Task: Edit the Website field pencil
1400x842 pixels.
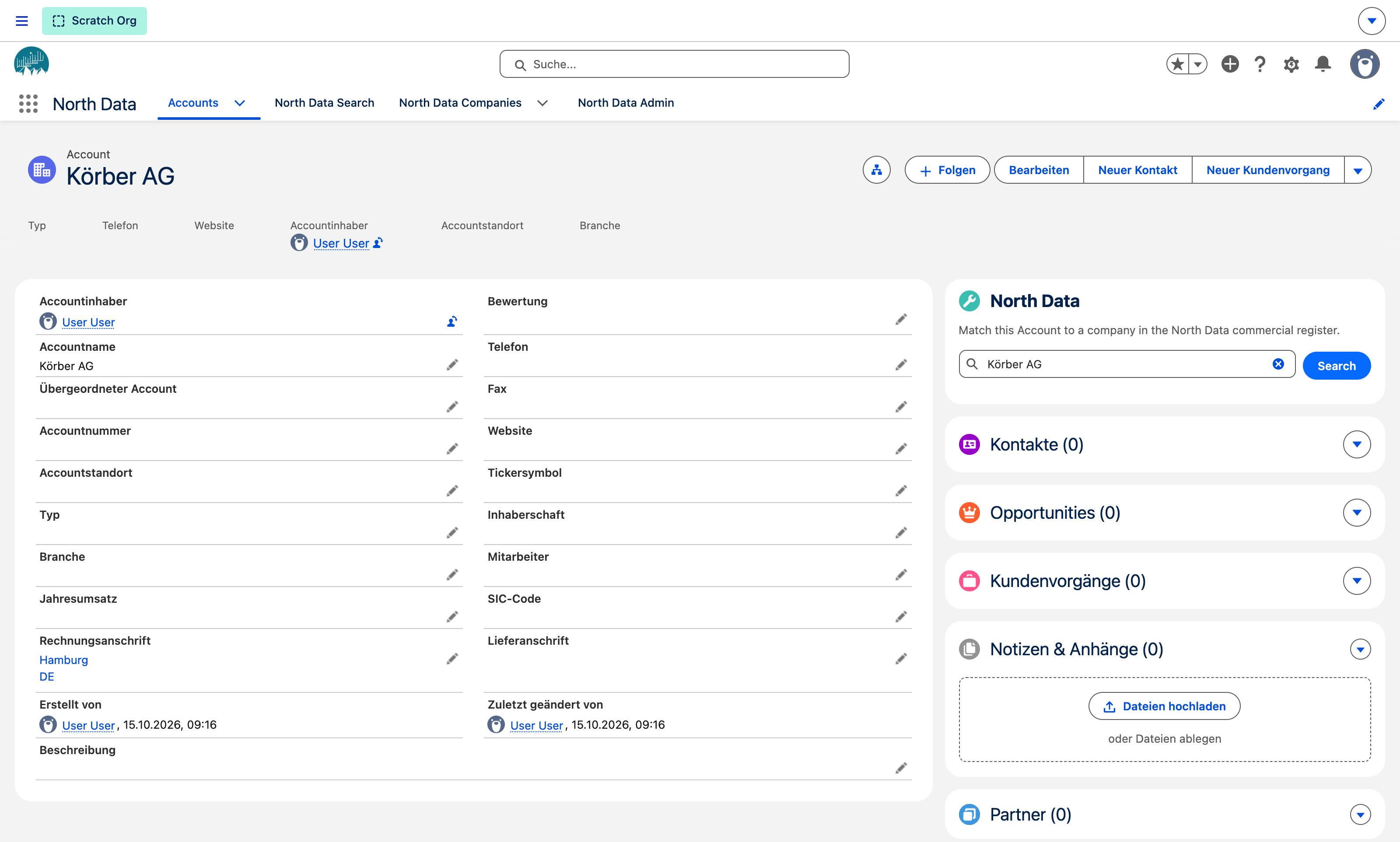Action: [x=901, y=449]
